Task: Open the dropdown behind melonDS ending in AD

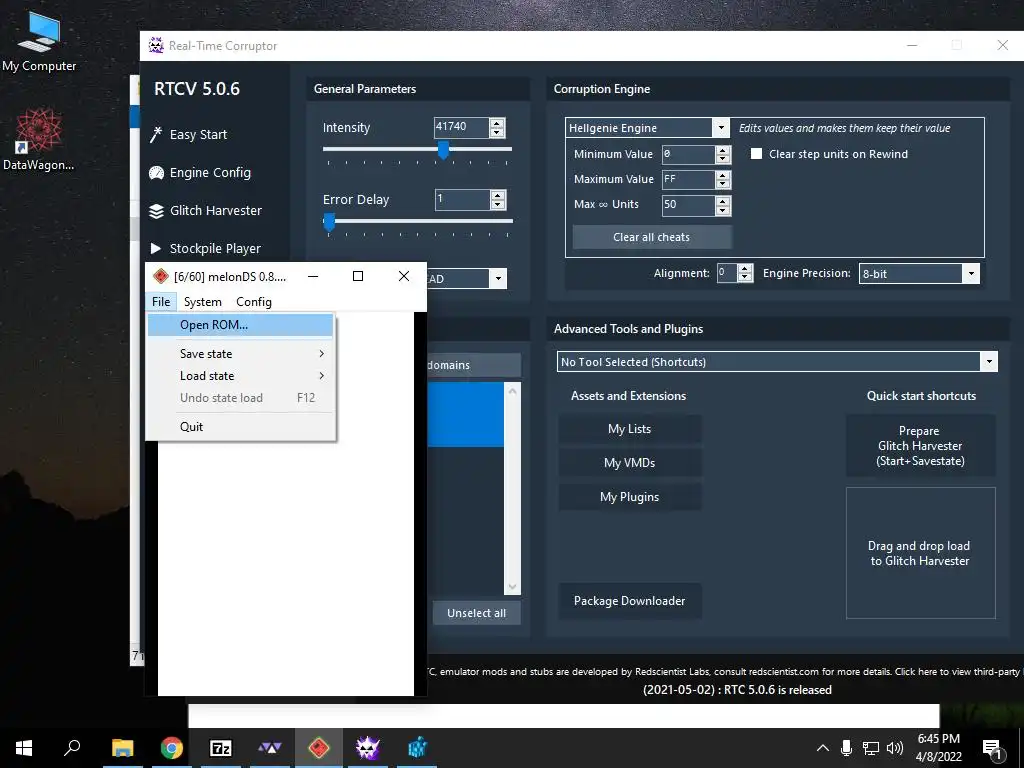Action: 498,279
